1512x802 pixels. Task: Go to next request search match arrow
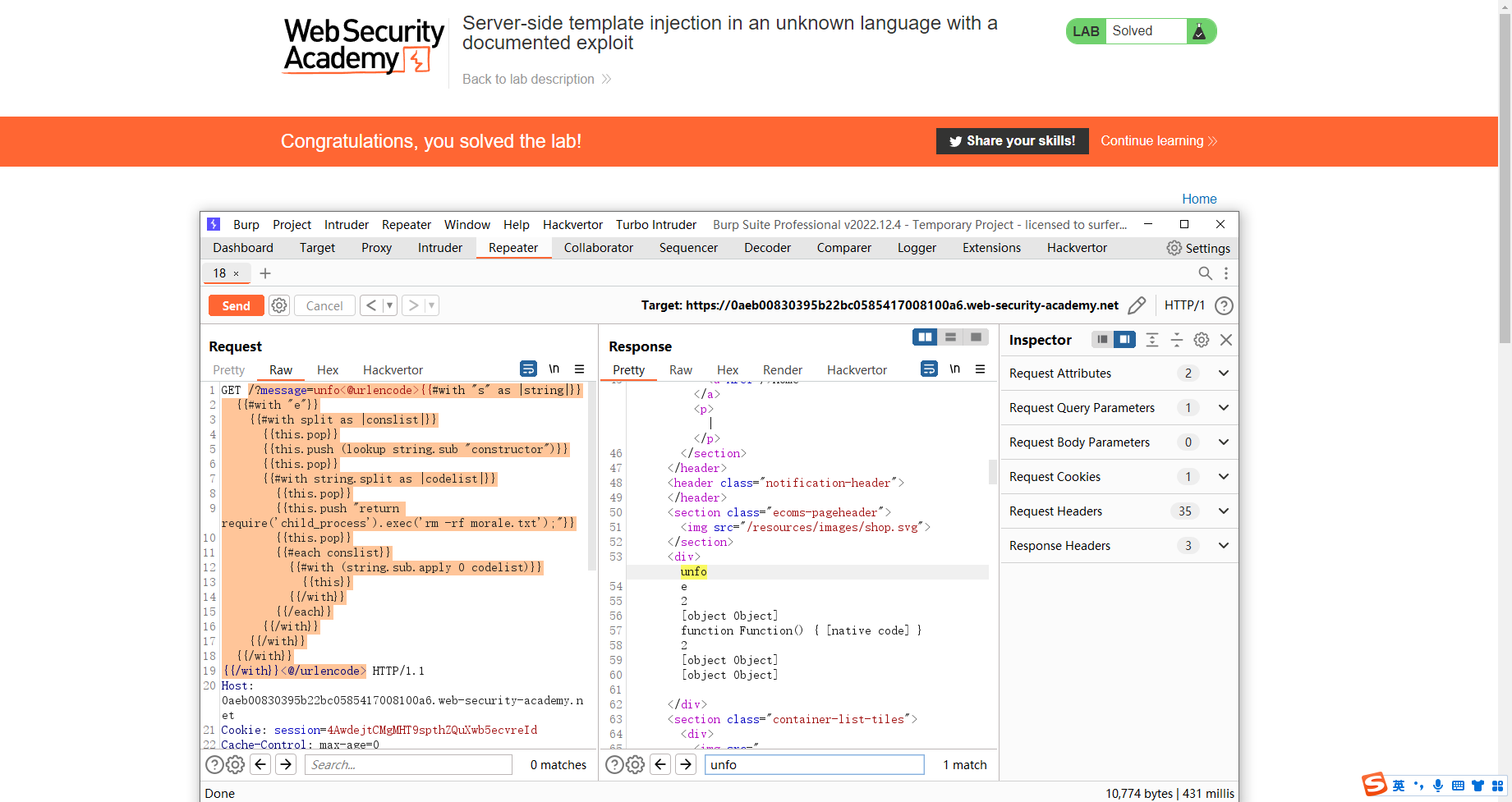286,765
